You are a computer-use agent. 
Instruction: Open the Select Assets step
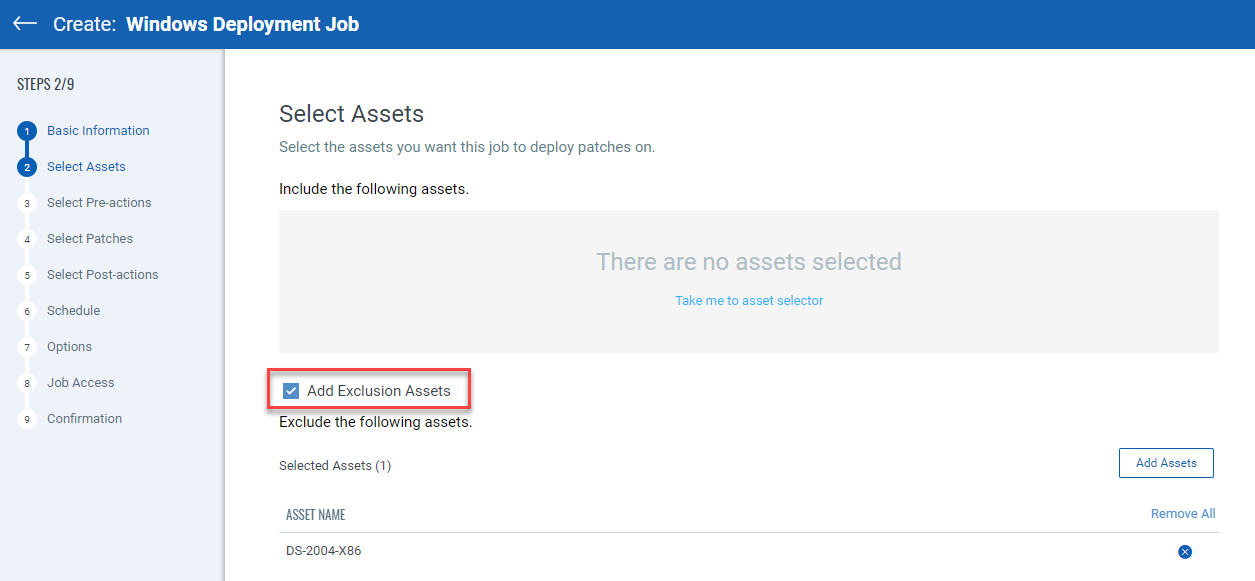(x=86, y=167)
